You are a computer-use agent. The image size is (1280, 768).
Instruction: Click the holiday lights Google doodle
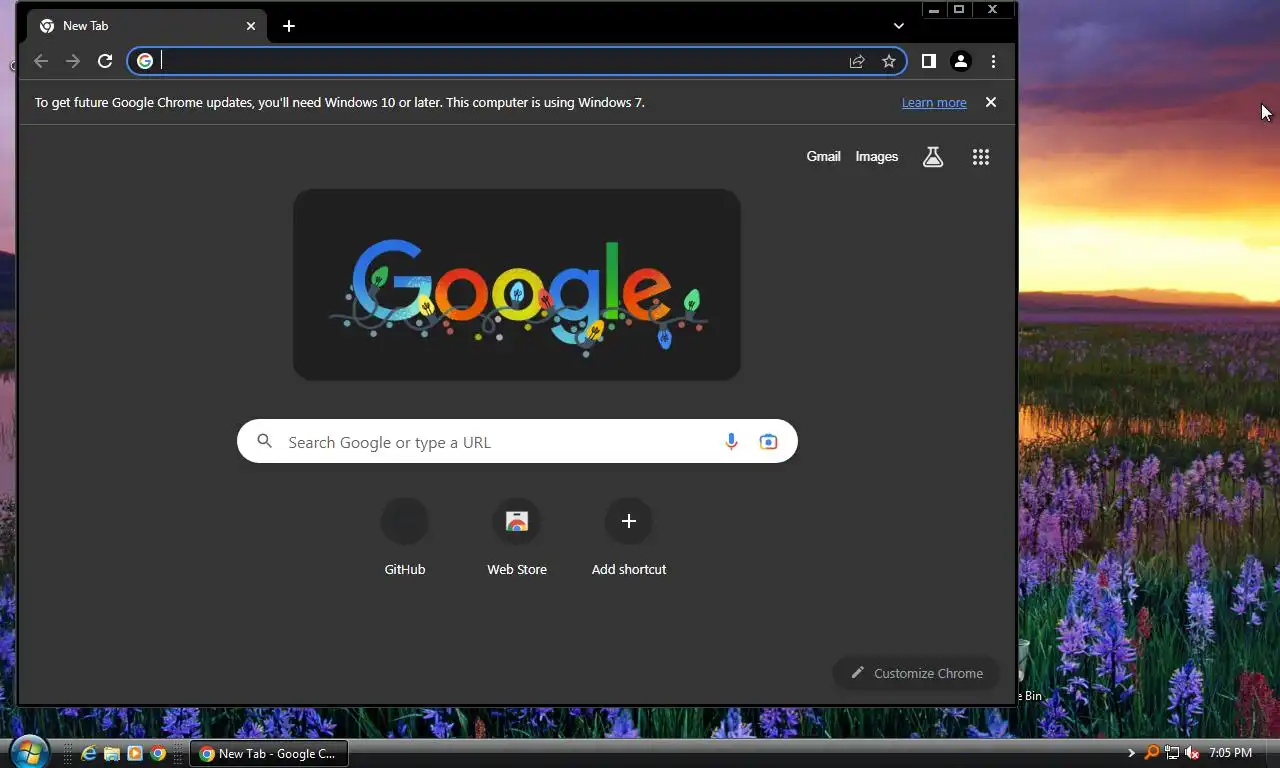[x=517, y=285]
